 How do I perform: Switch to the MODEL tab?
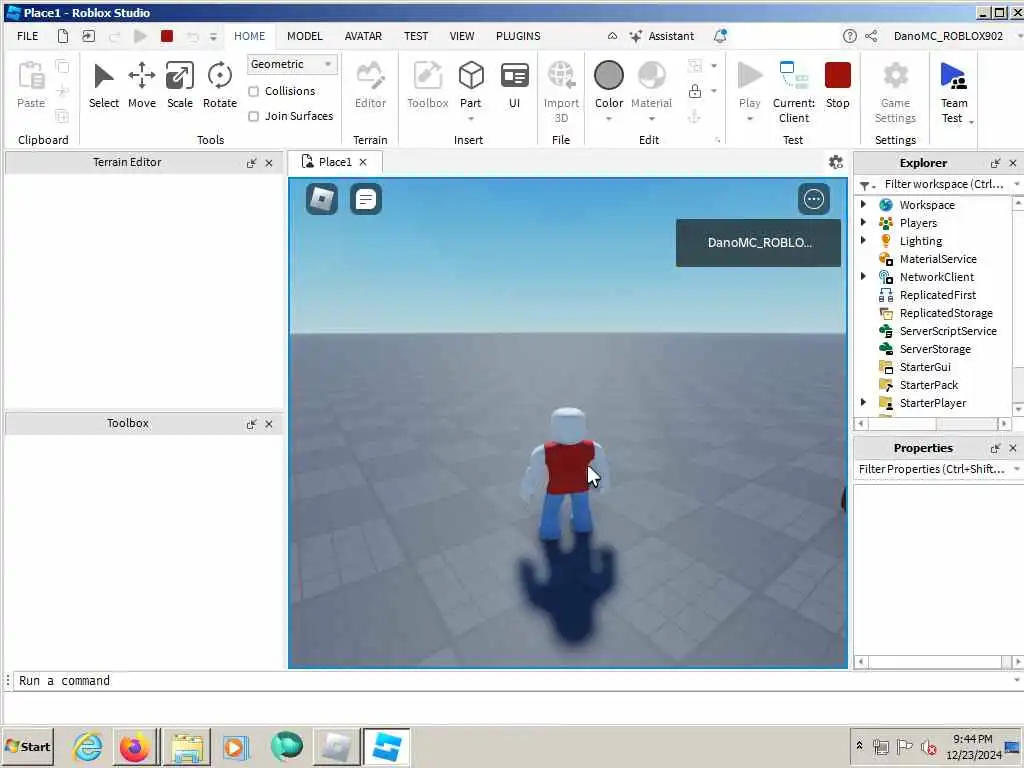[304, 36]
